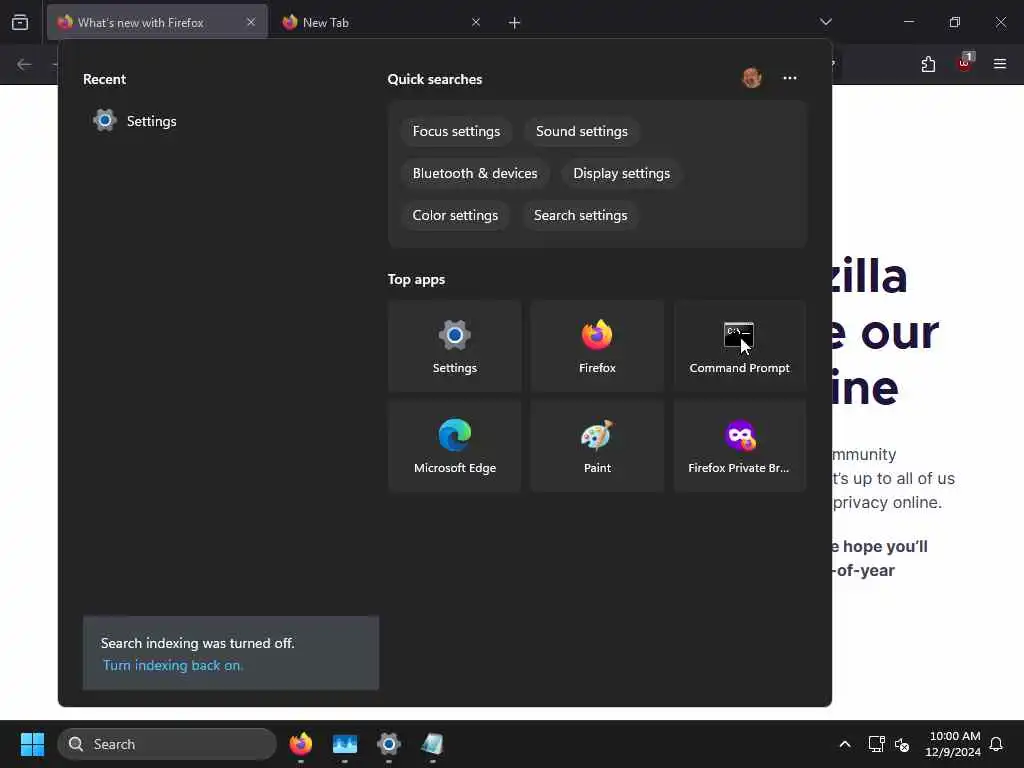Open the clock and date panel

coord(953,744)
